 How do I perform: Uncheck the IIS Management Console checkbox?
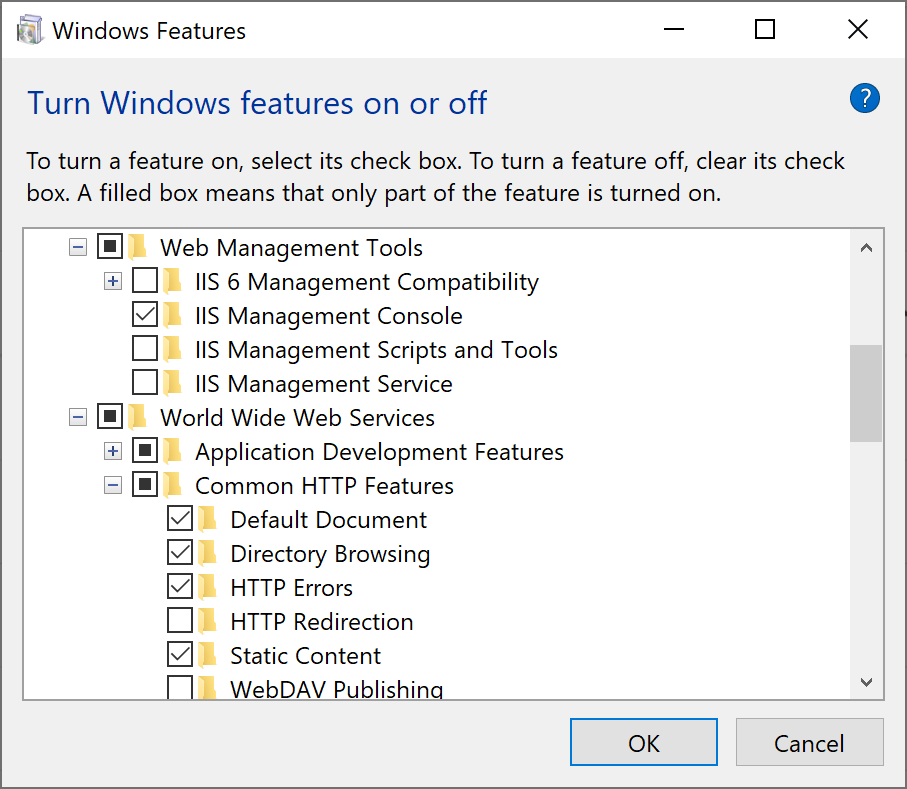pyautogui.click(x=145, y=315)
